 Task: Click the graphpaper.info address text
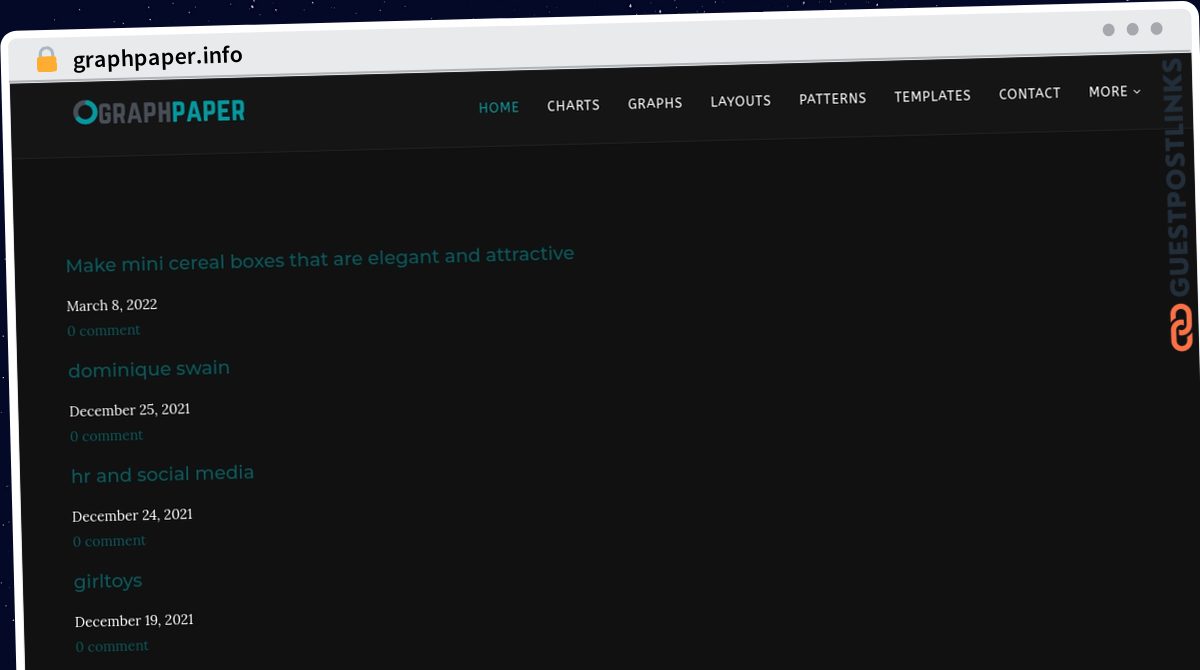pos(158,57)
